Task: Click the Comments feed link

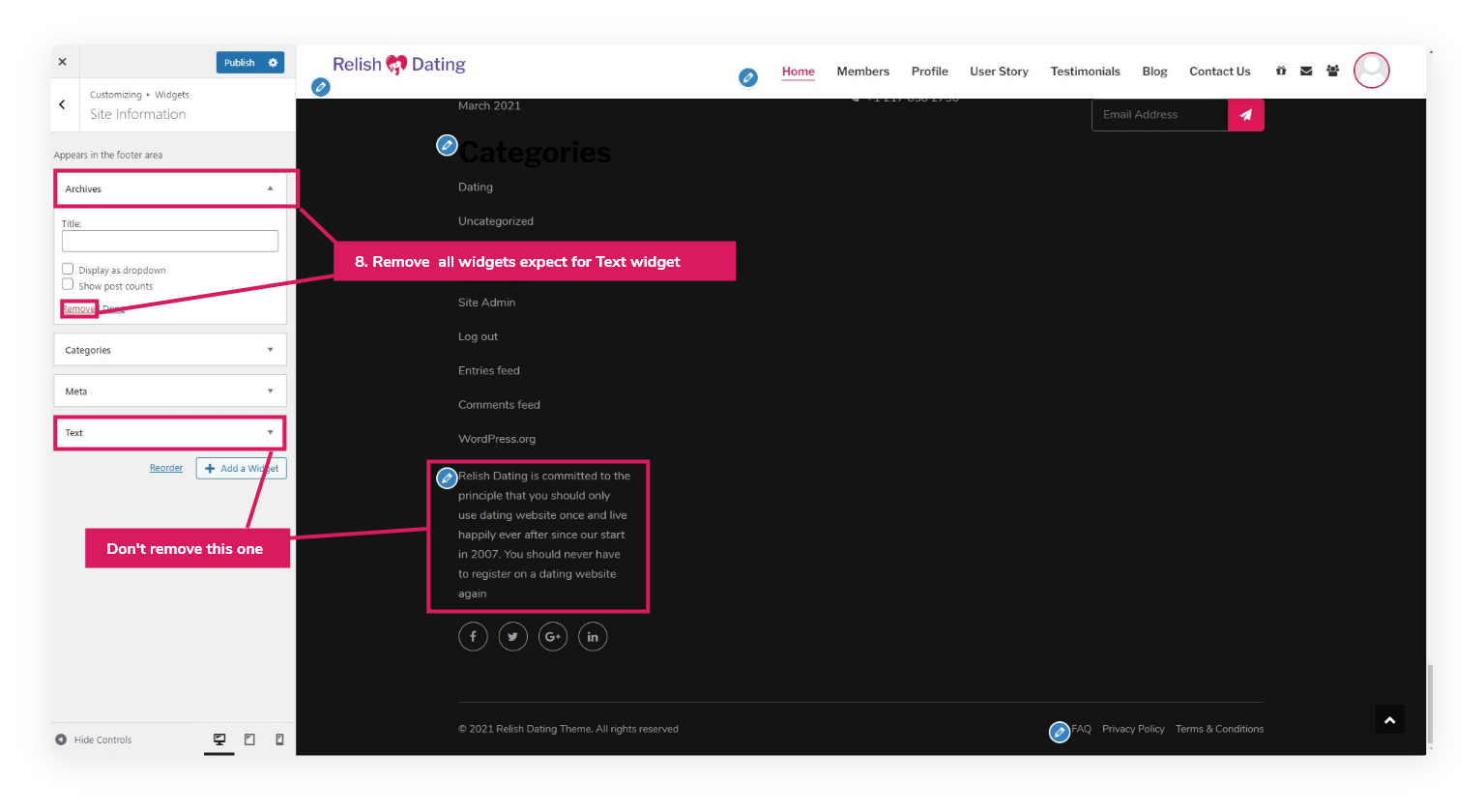Action: [499, 404]
